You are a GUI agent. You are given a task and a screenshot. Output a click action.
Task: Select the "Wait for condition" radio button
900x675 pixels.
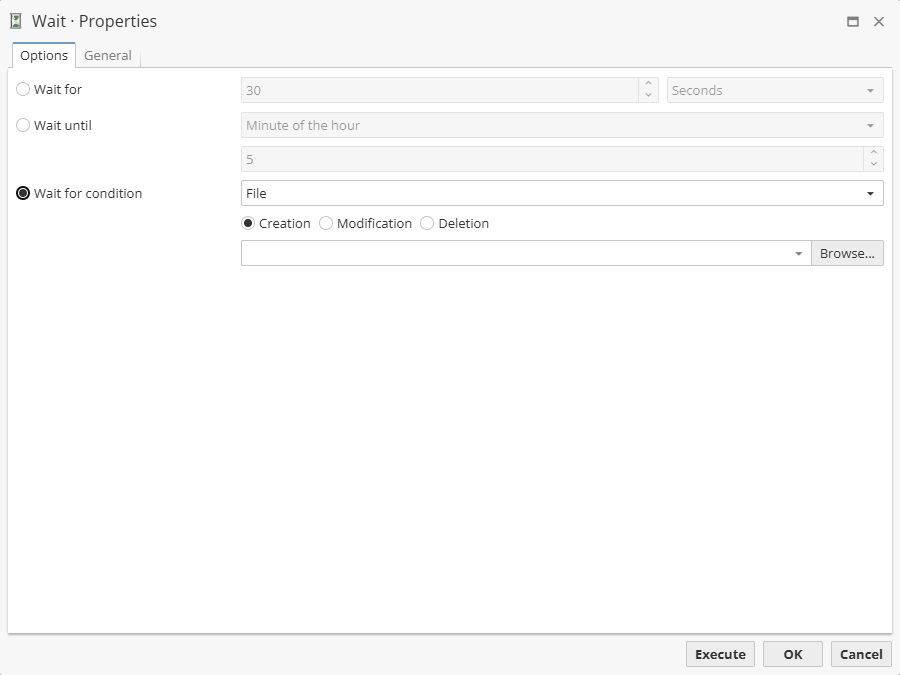pos(22,193)
